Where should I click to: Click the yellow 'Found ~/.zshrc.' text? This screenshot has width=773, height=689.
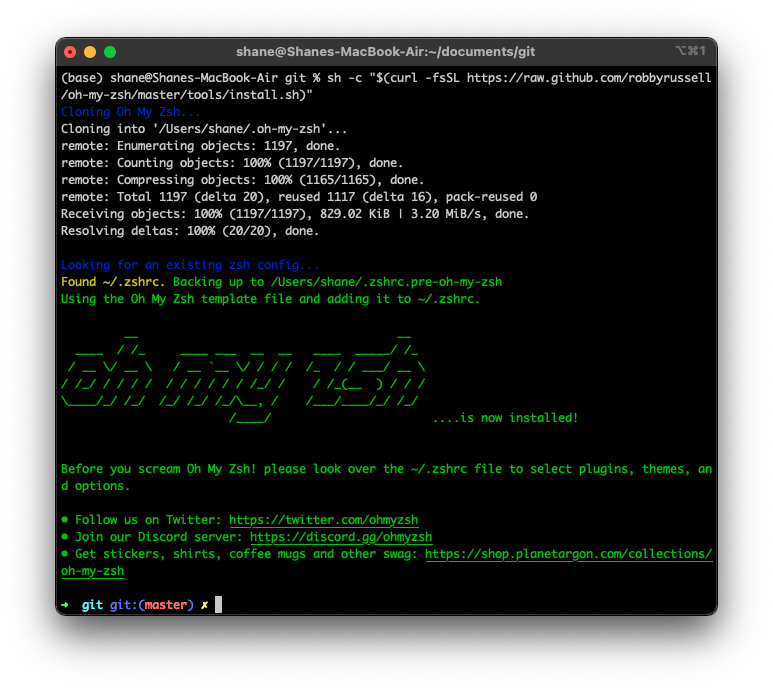[x=113, y=282]
